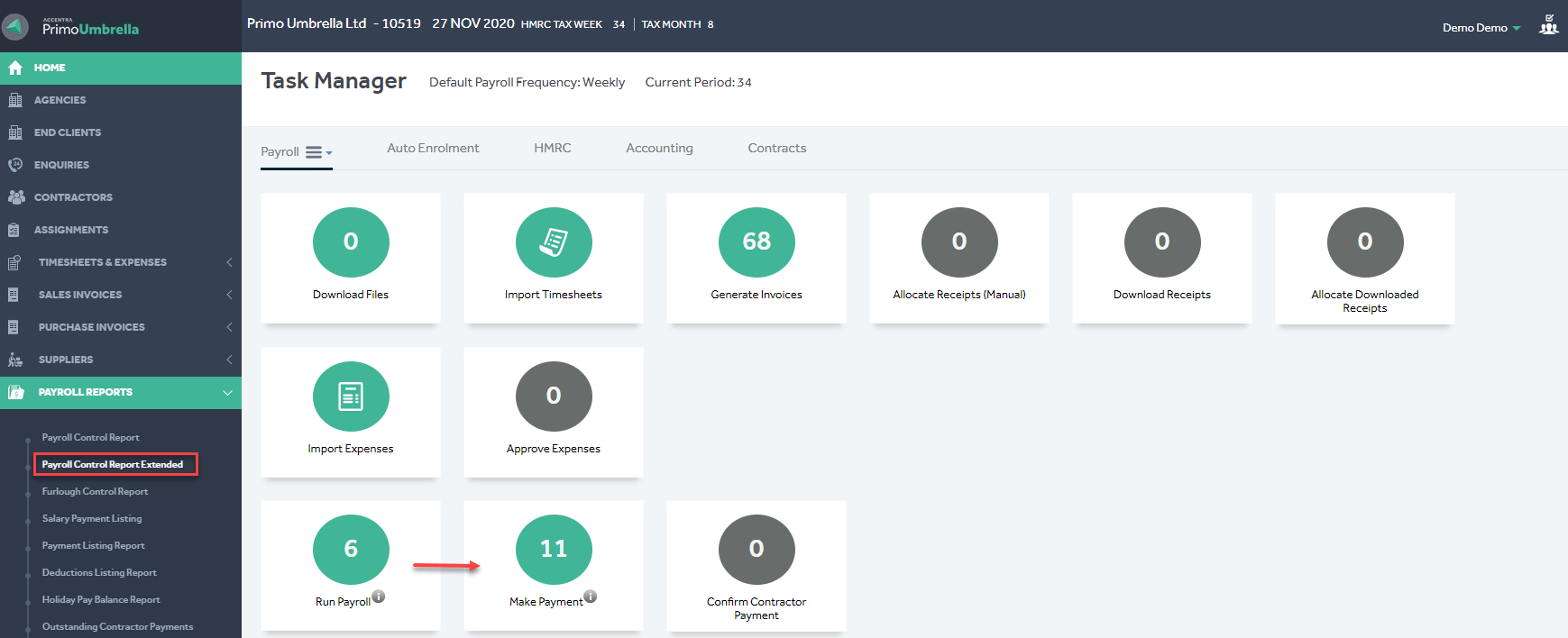This screenshot has width=1568, height=638.
Task: Open Outstanding Contractor Payments link
Action: (117, 627)
